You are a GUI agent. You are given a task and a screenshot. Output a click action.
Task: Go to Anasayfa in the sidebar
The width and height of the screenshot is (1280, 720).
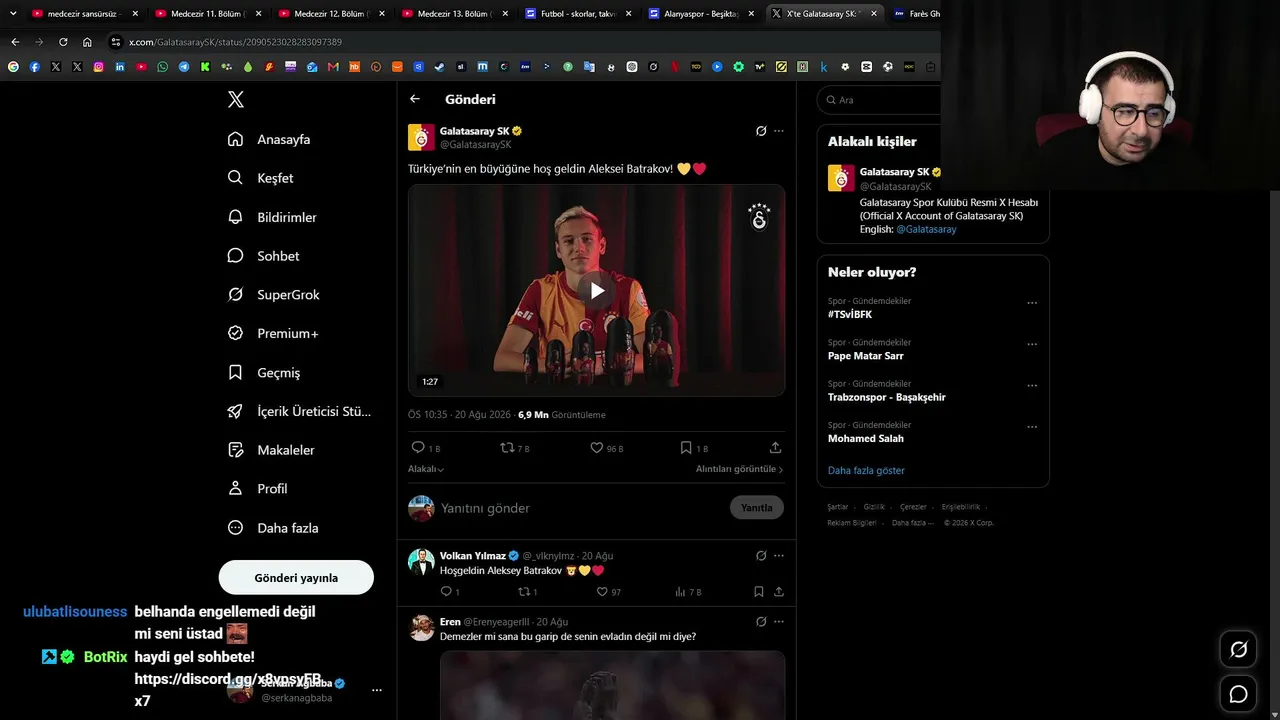click(269, 139)
